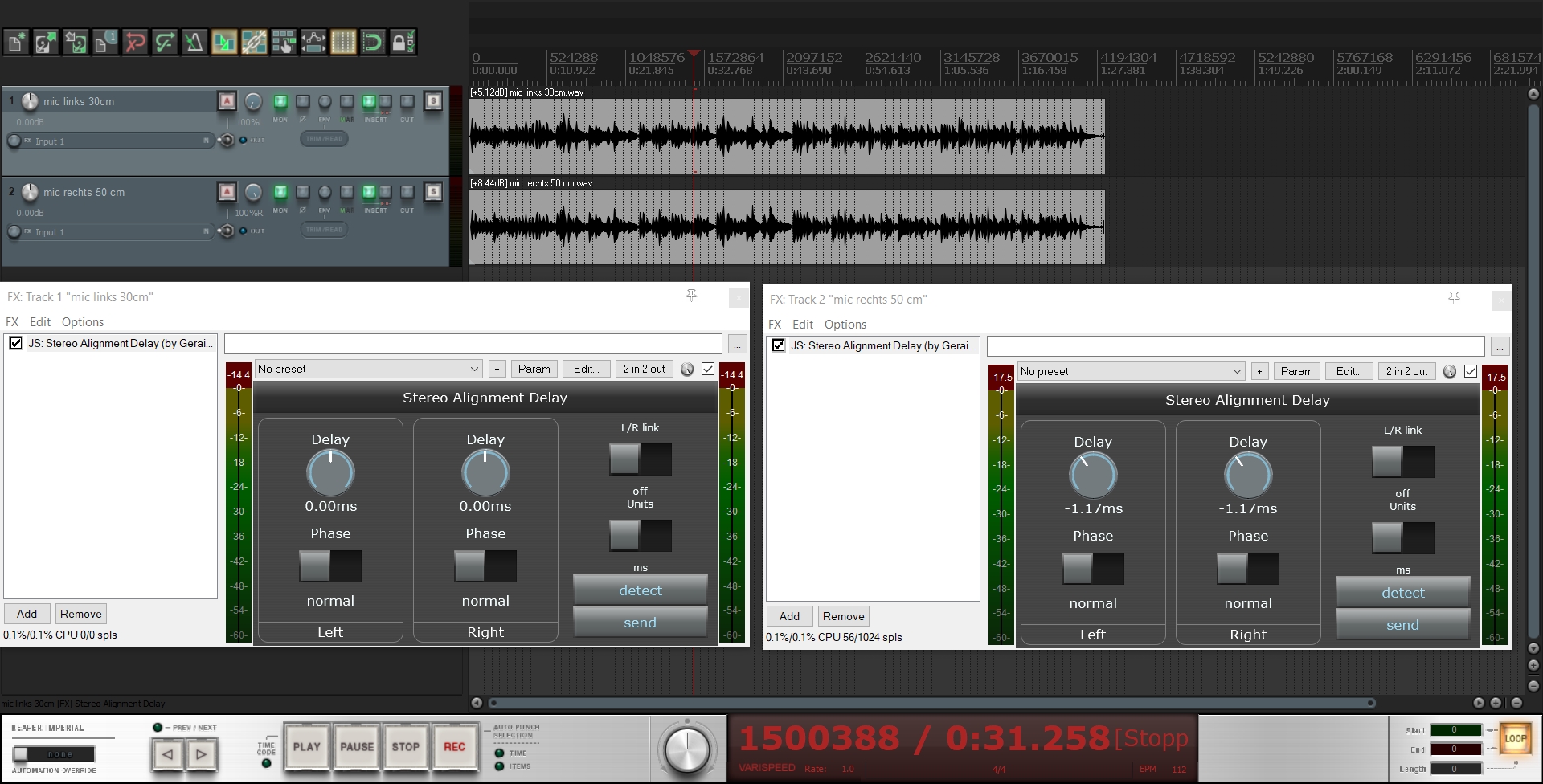Click the PLAY transport button
Image resolution: width=1543 pixels, height=784 pixels.
[x=306, y=747]
